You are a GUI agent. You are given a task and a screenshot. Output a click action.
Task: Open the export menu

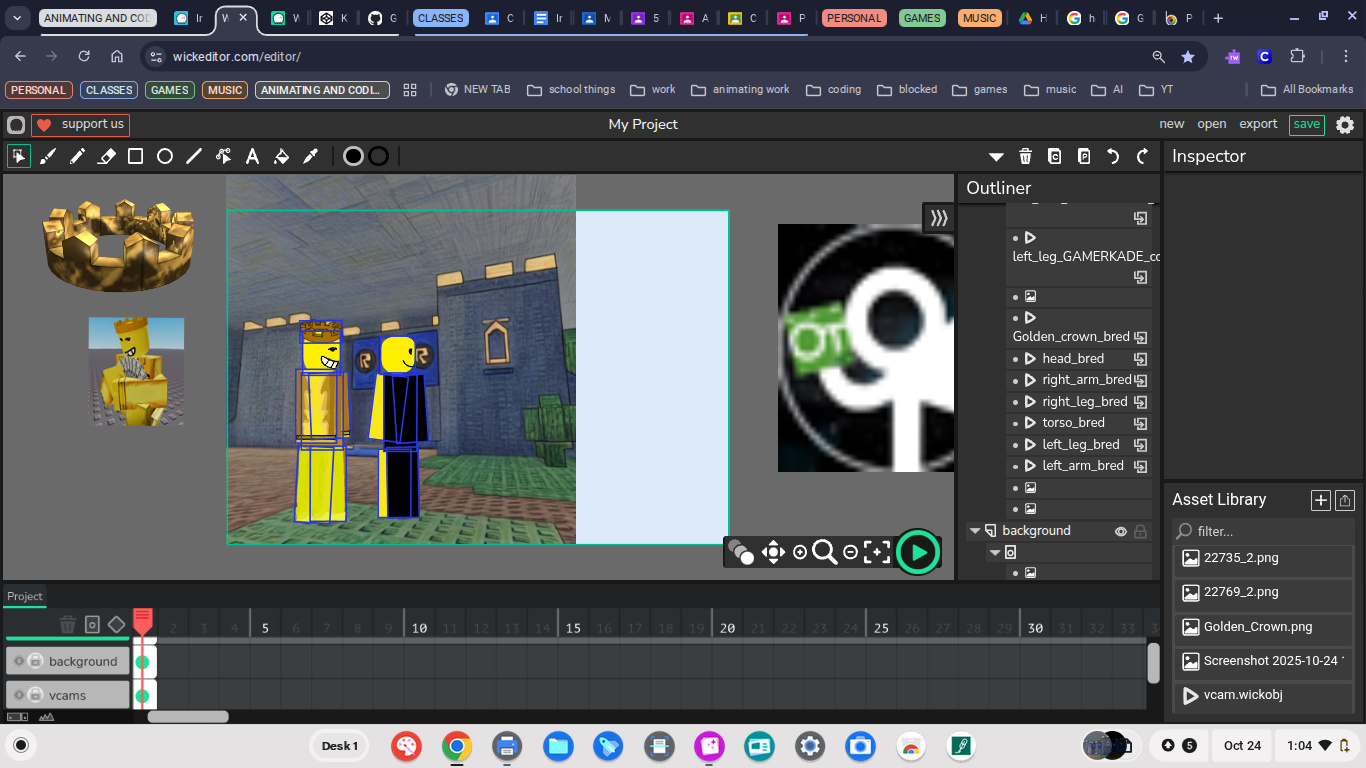point(1258,124)
